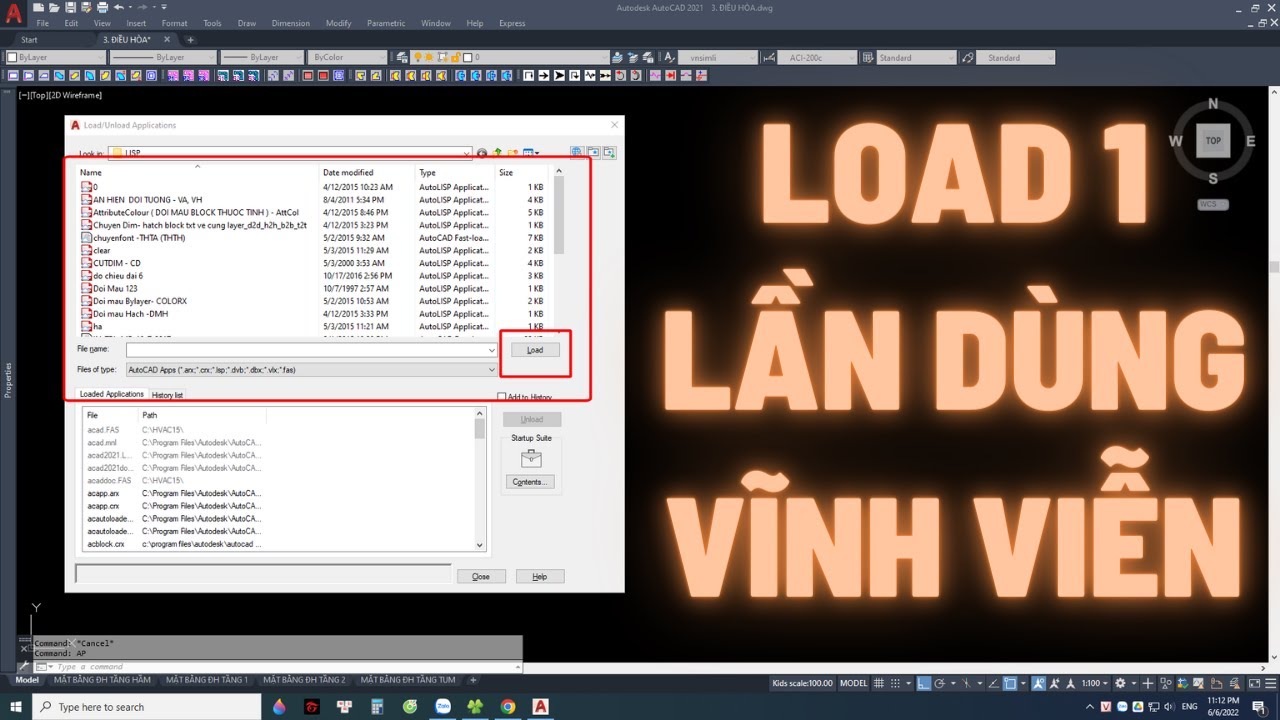Switch to MẶT BẰNG ĐH TẦNG TUM layout tab
Image resolution: width=1280 pixels, height=720 pixels.
(x=407, y=680)
